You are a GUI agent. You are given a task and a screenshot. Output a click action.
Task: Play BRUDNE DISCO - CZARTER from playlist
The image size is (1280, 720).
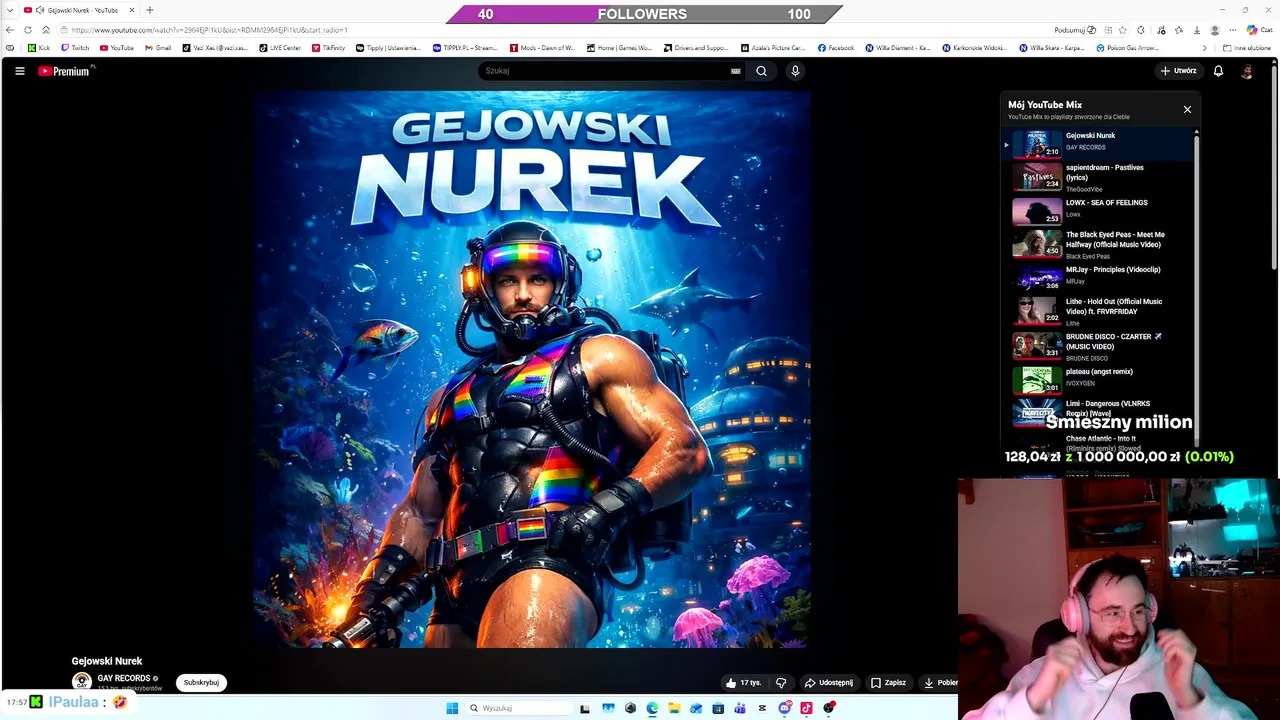pos(1100,346)
